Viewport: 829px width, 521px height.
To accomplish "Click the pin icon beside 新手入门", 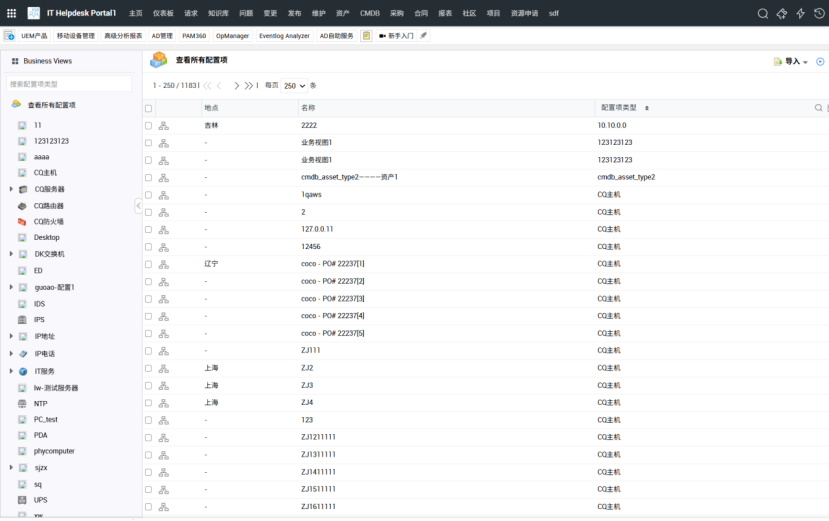I will coord(423,35).
